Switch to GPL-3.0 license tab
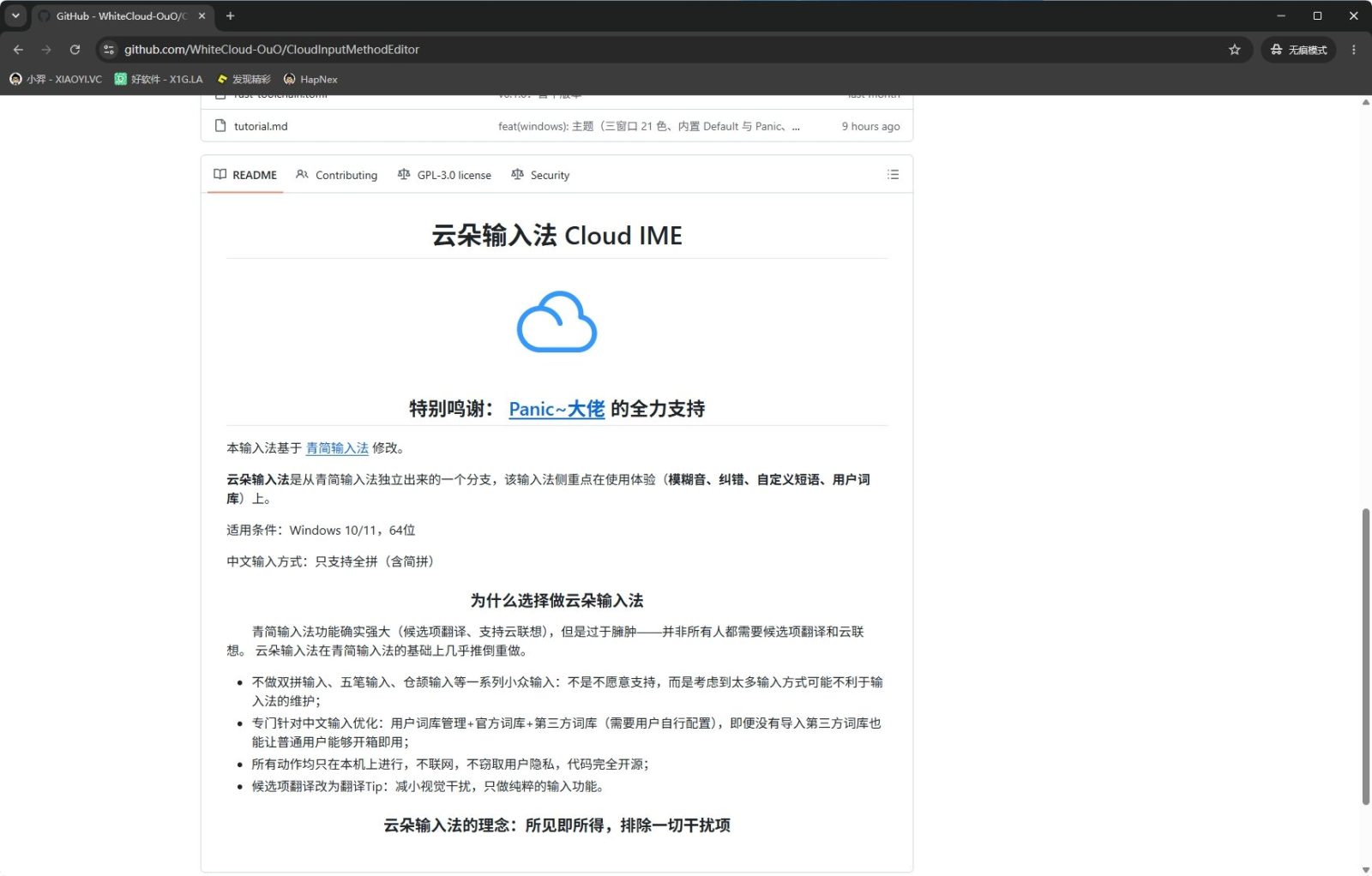 [x=444, y=175]
